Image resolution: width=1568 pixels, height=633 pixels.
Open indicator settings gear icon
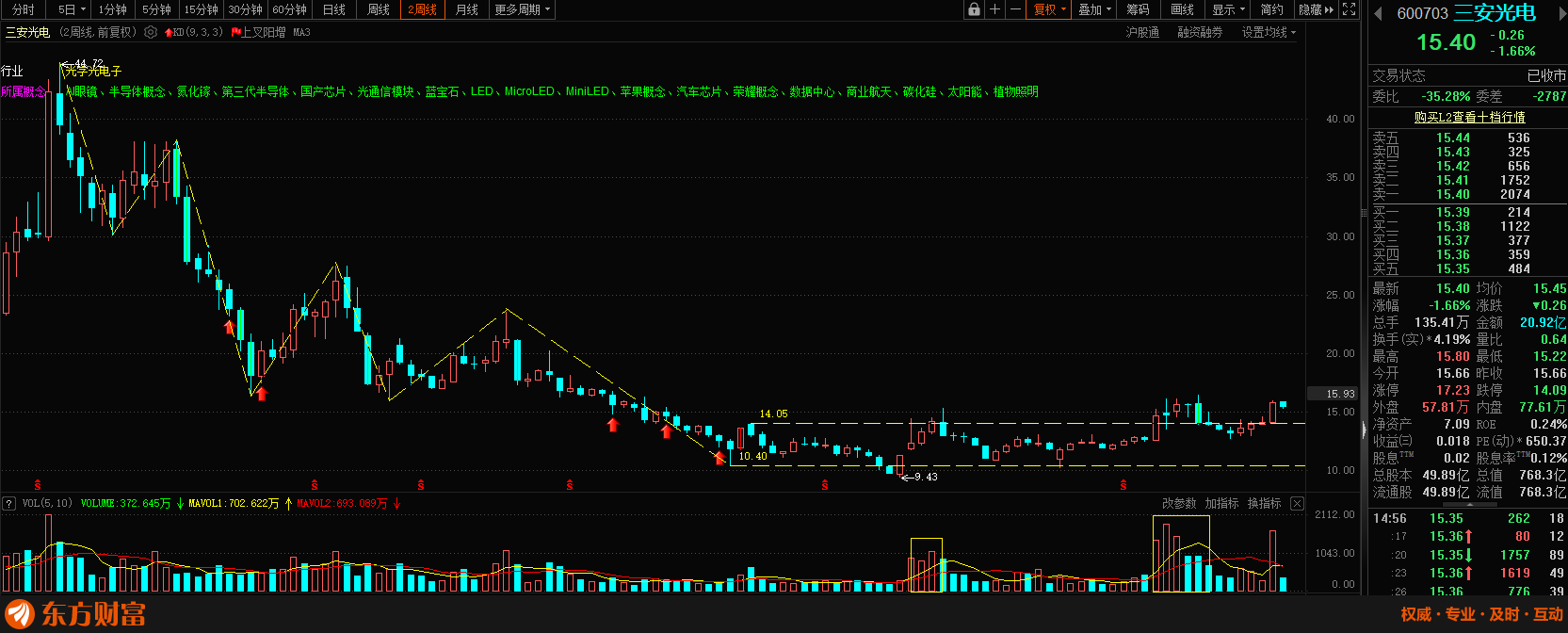151,32
